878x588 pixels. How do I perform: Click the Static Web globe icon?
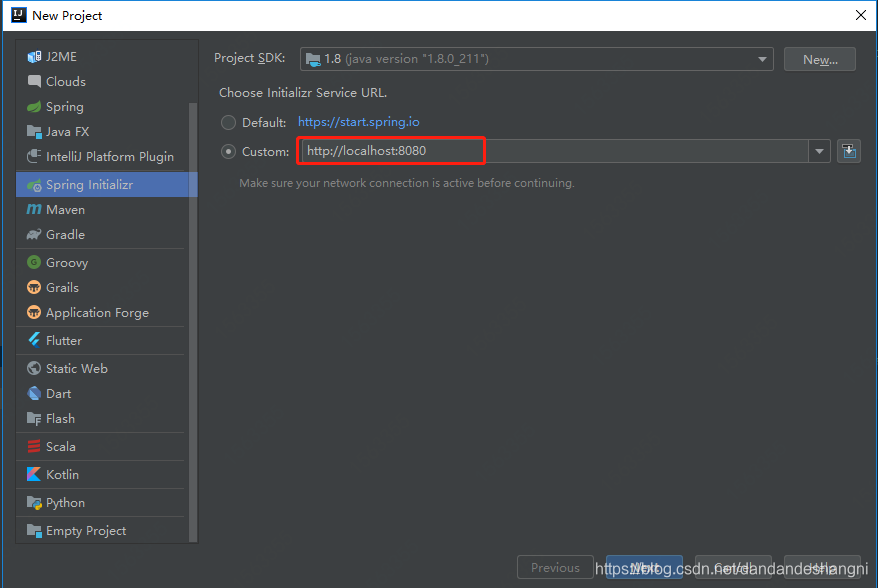click(x=34, y=368)
